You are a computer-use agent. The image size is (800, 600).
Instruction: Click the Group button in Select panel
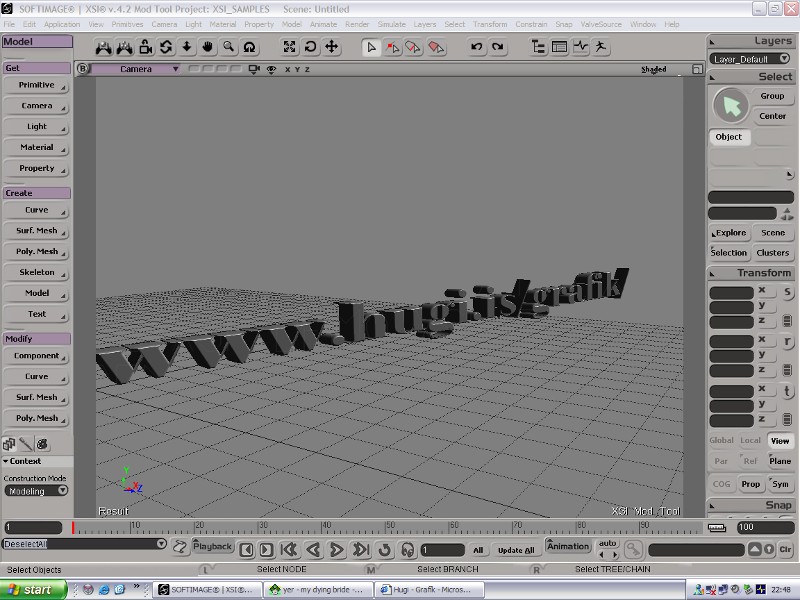pos(772,96)
